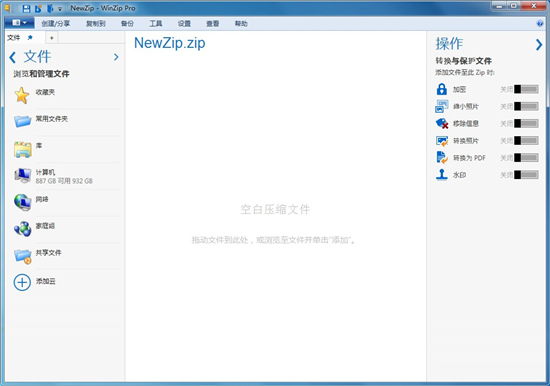Click the 网络 network globe icon
Viewport: 550px width, 386px height.
pos(23,202)
